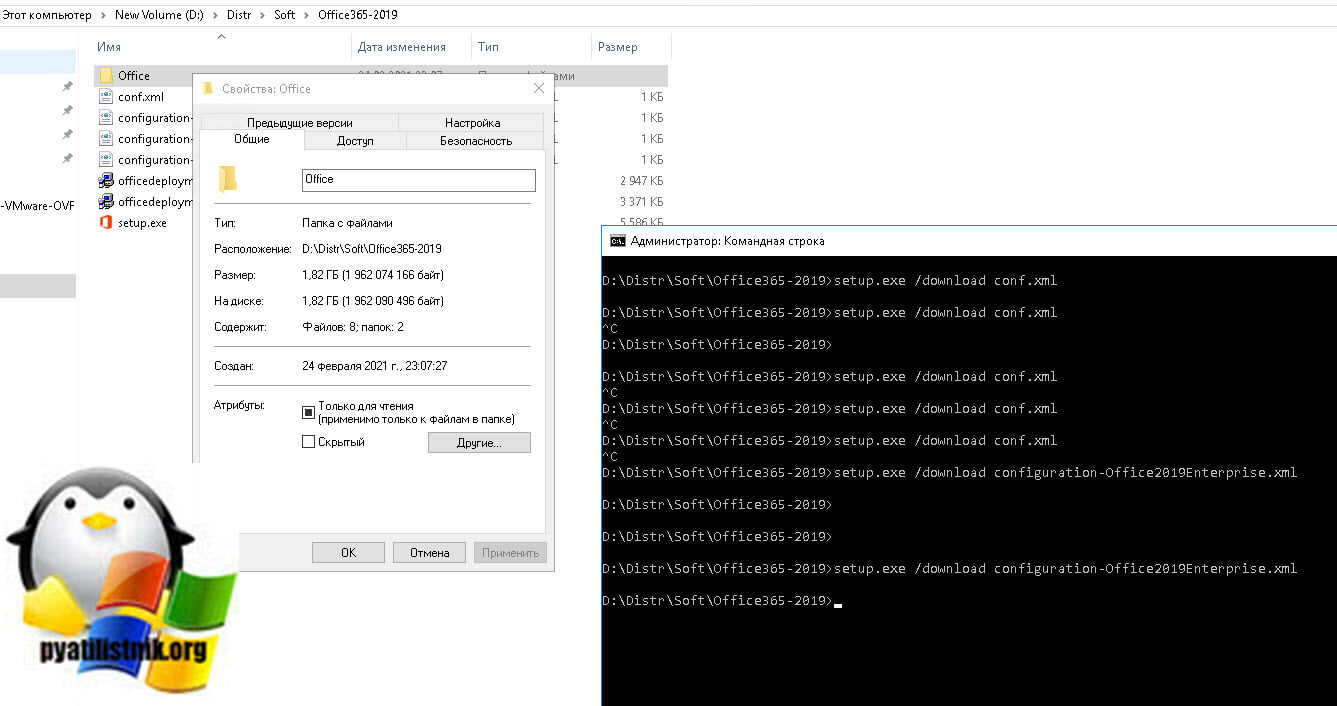Click small folder icon in Properties title bar
This screenshot has width=1337, height=706.
point(208,89)
